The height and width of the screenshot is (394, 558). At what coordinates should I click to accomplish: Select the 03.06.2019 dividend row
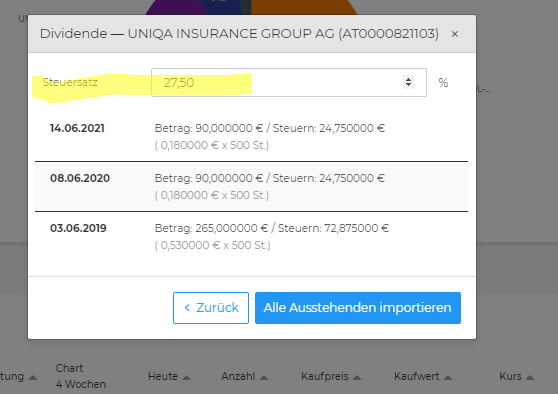[251, 236]
